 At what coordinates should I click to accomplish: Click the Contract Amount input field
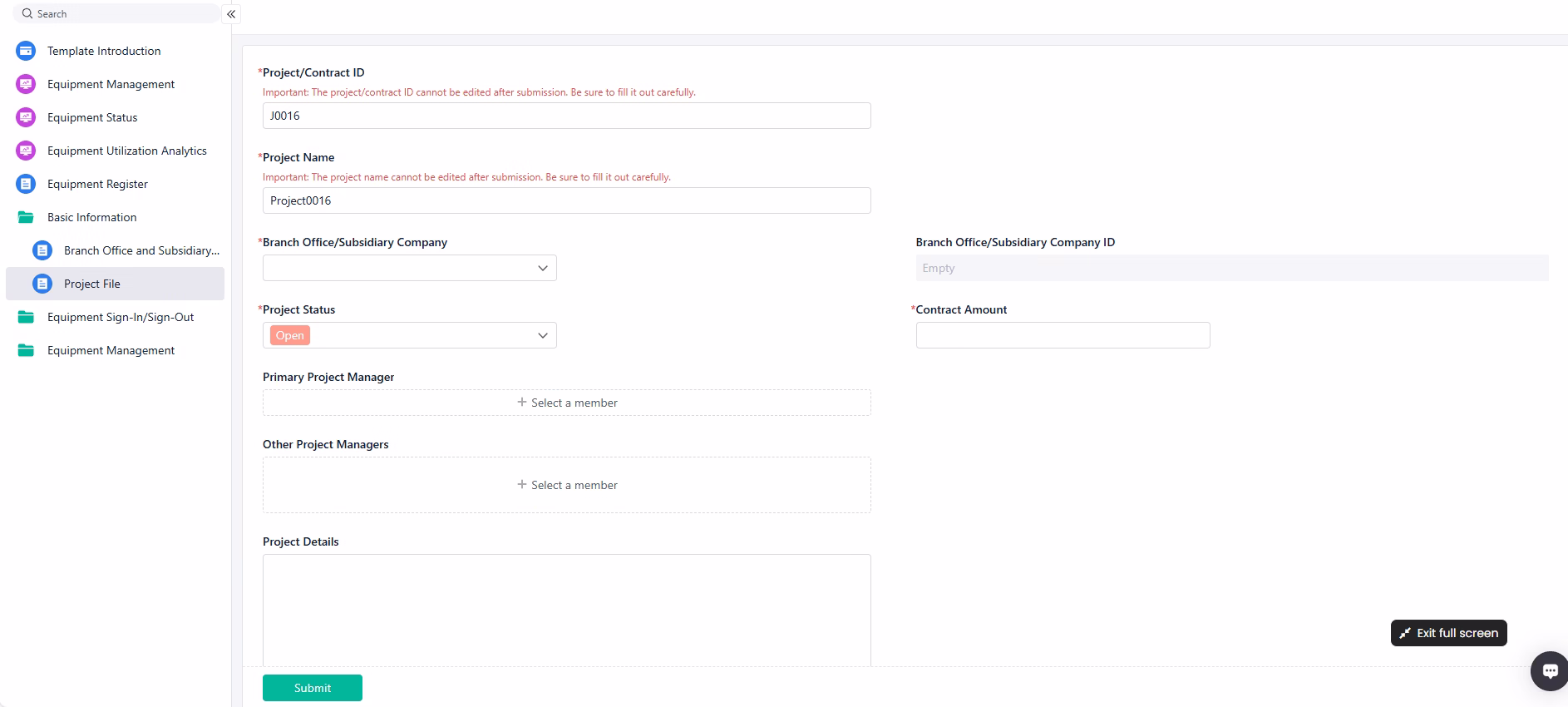click(1062, 335)
